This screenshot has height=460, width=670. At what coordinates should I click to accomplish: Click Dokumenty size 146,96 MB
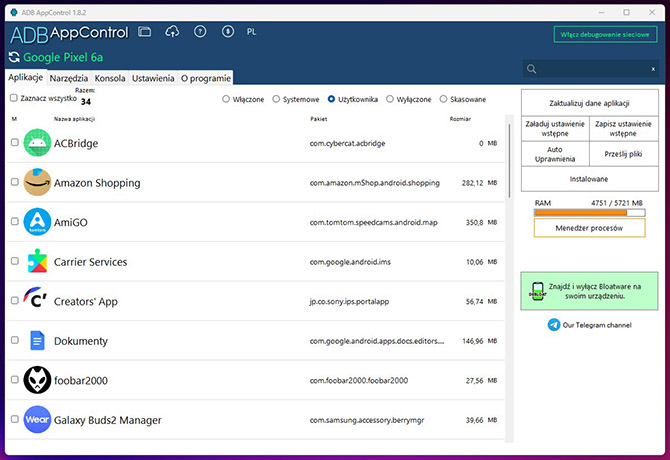click(479, 341)
